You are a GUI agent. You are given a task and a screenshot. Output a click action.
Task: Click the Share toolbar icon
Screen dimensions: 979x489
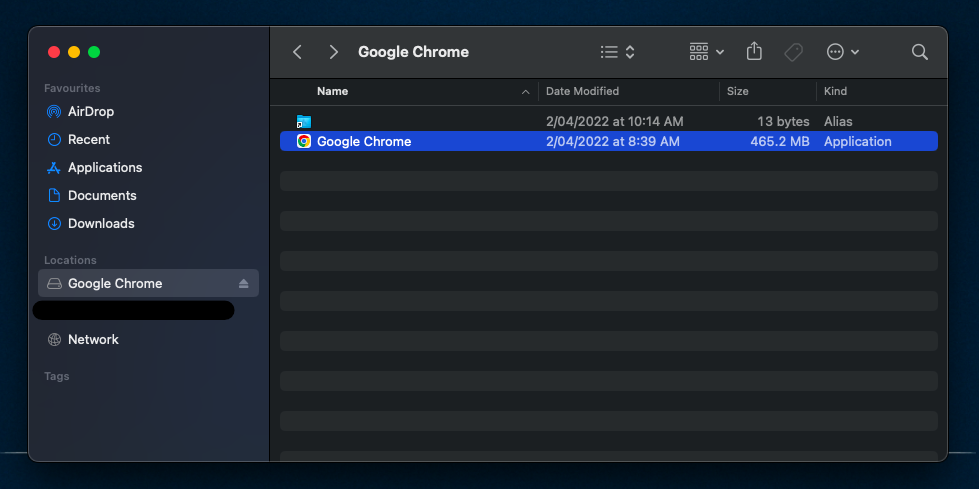tap(754, 51)
